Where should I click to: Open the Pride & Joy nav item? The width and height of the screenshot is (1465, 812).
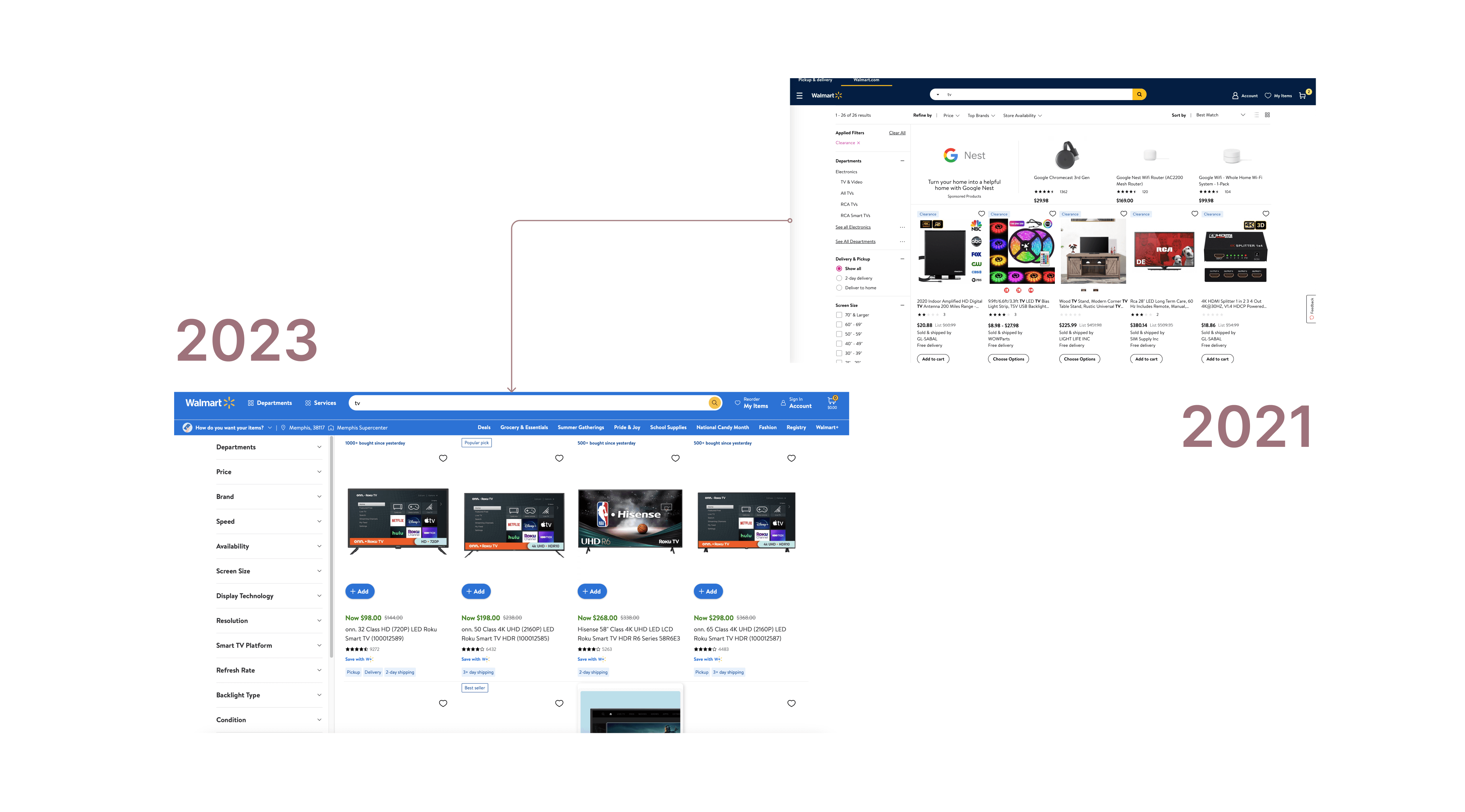tap(627, 428)
